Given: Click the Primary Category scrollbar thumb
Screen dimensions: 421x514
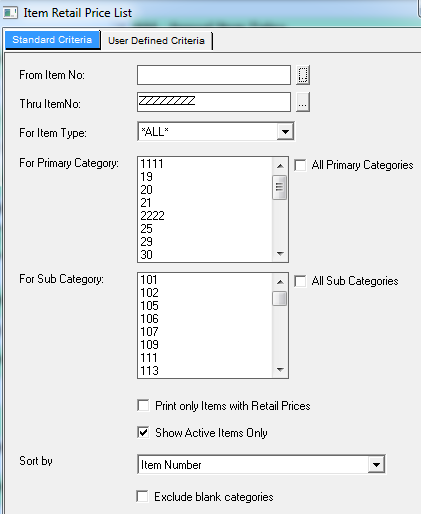Looking at the screenshot, I should 280,187.
